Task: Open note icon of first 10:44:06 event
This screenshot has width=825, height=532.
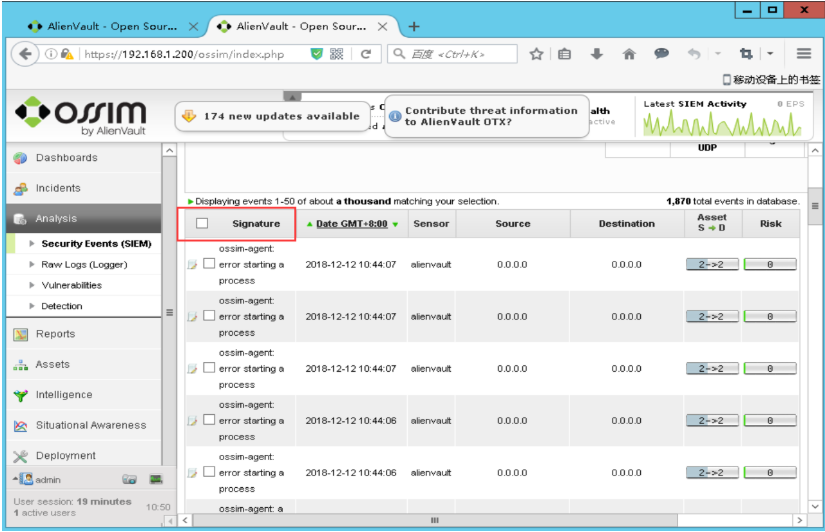Action: (192, 420)
